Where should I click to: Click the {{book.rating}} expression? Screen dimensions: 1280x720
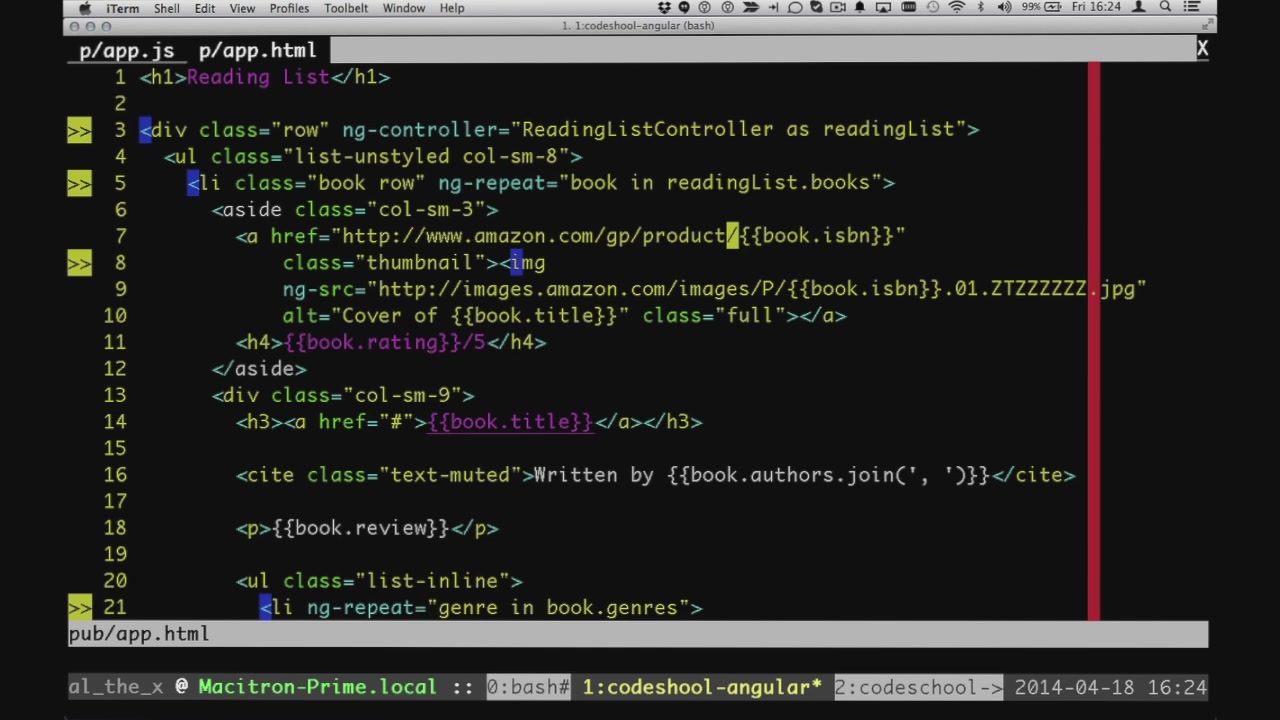(372, 342)
